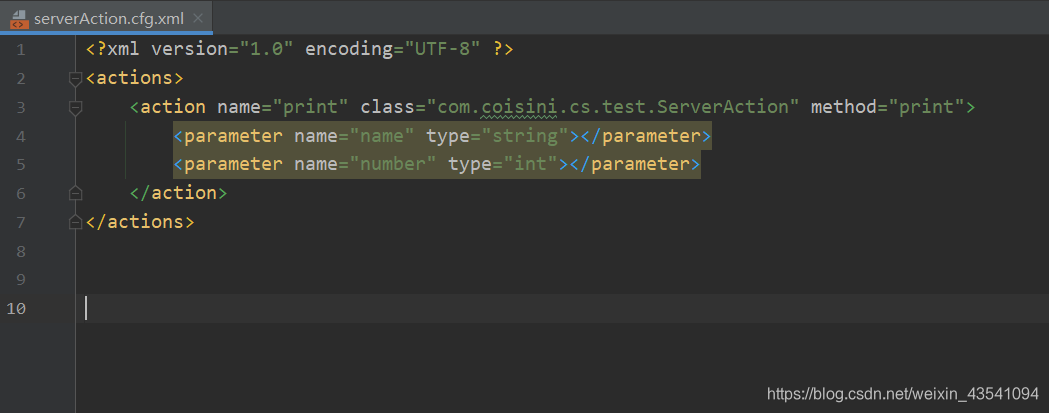Click the parameter name="number" value

(392, 164)
